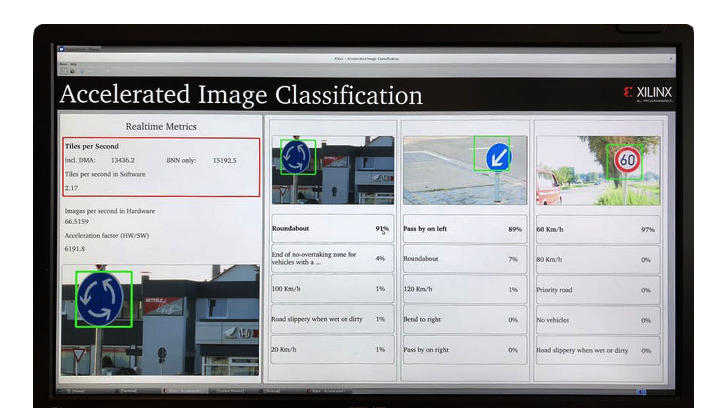Click the Accelerated Image Classification title
This screenshot has height=408, width=726.
point(241,94)
